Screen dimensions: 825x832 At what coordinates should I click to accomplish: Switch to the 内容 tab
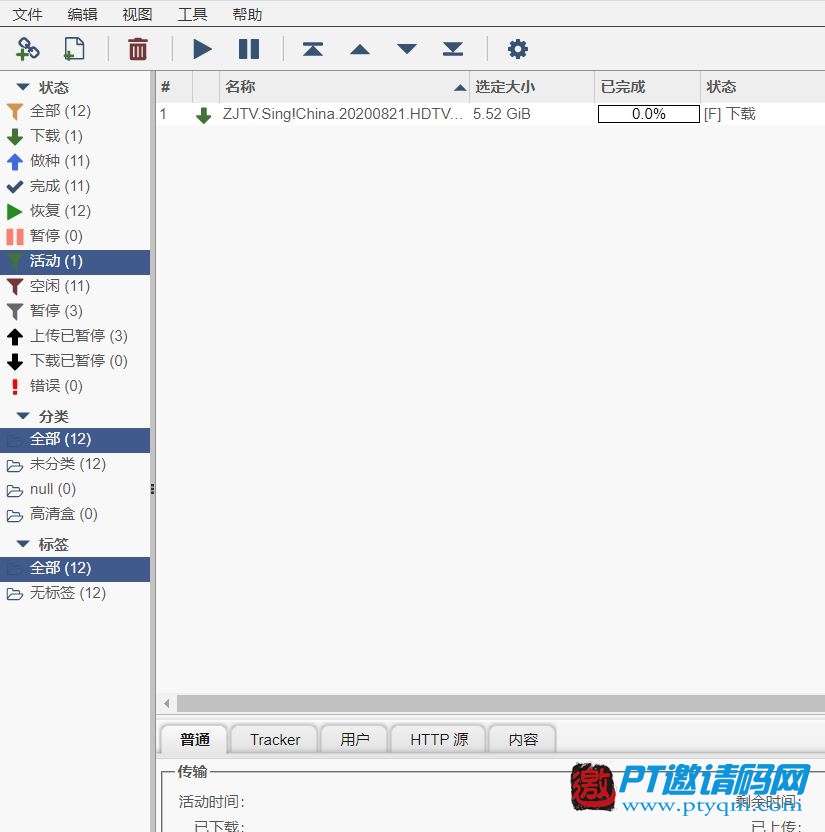[523, 739]
